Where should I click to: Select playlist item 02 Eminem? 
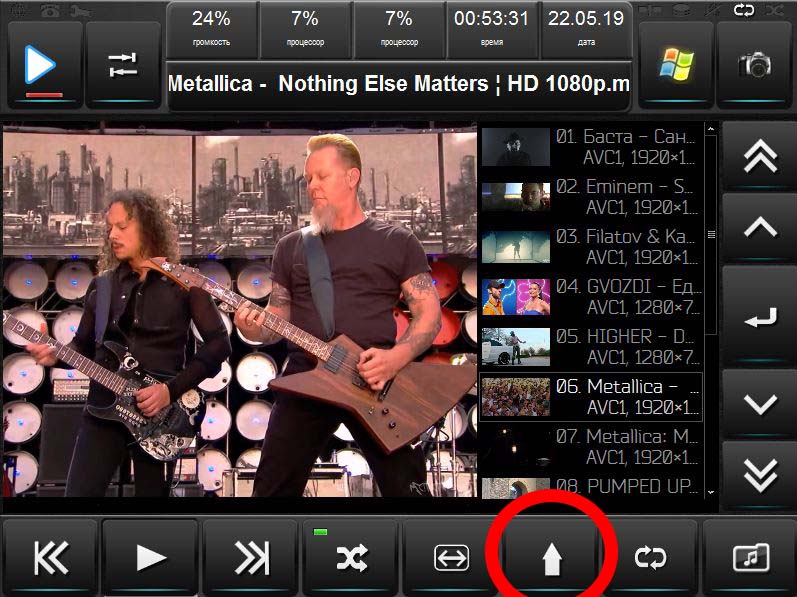tap(590, 196)
